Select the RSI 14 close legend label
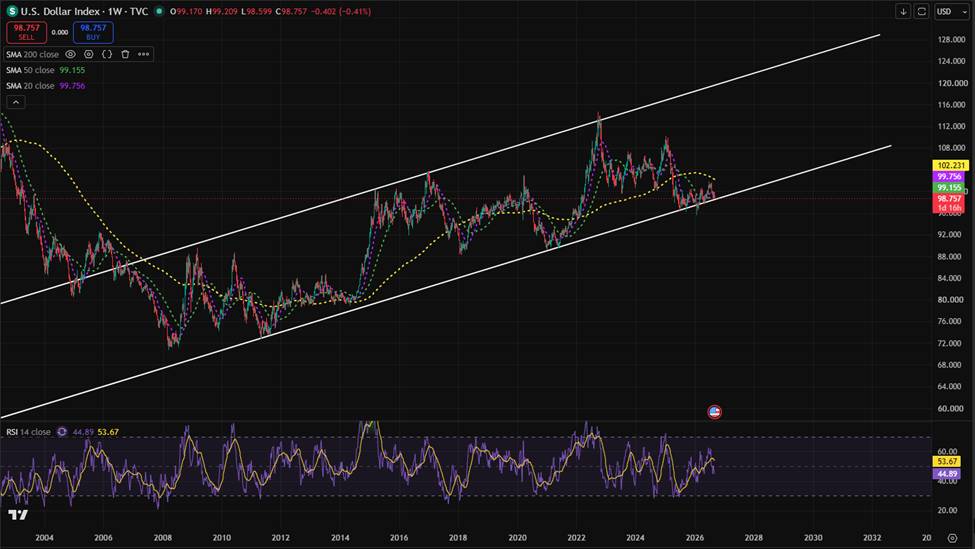Image resolution: width=975 pixels, height=549 pixels. point(29,431)
